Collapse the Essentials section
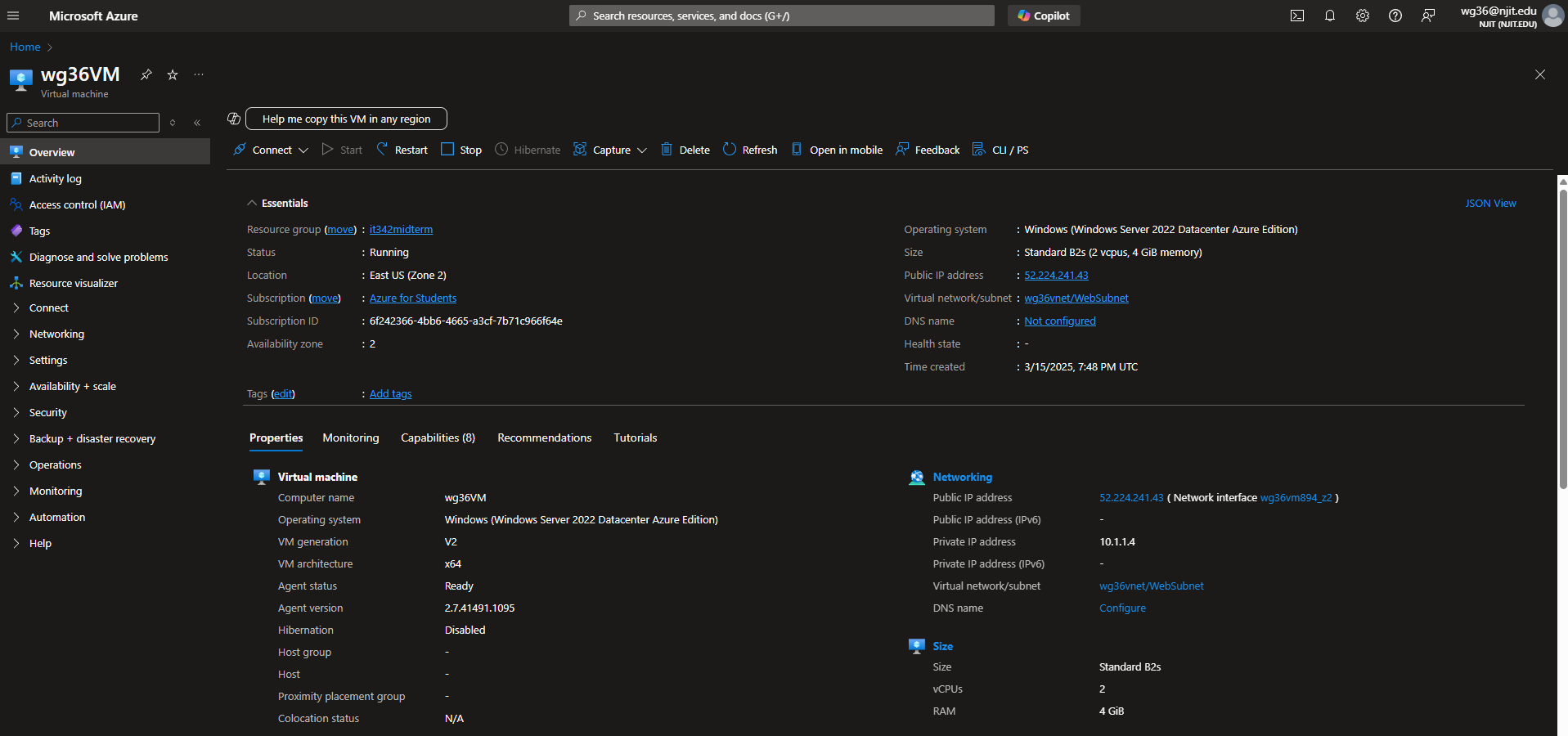Viewport: 1568px width, 736px height. pyautogui.click(x=252, y=203)
